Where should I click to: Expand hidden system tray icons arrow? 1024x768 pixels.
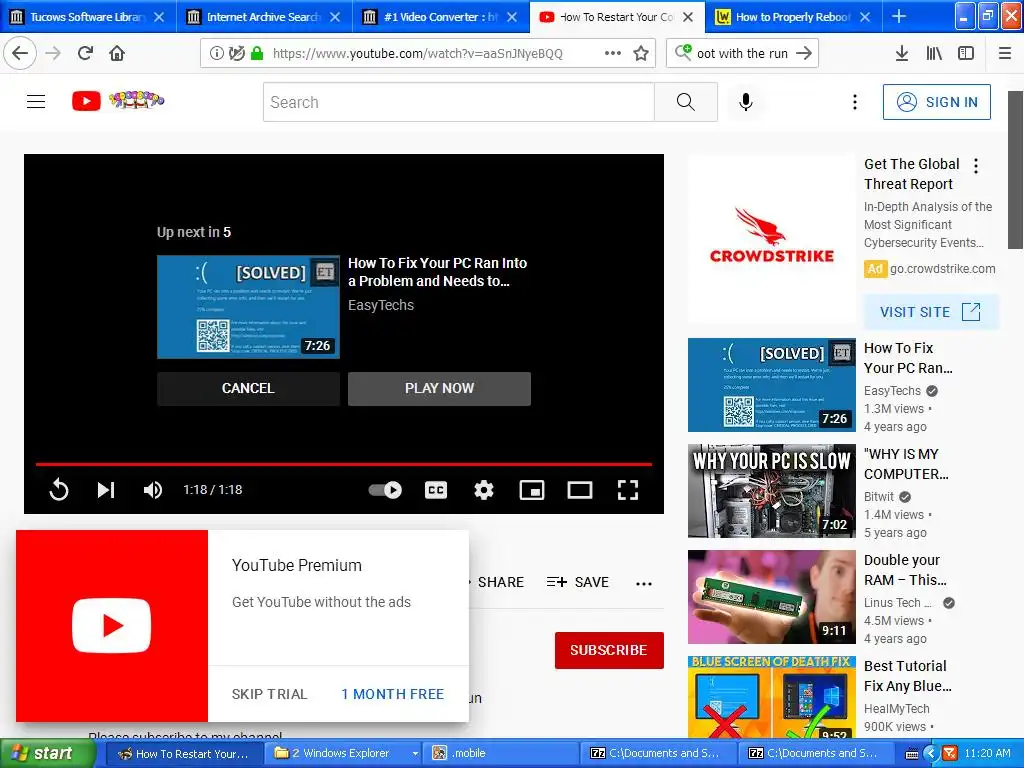point(931,754)
